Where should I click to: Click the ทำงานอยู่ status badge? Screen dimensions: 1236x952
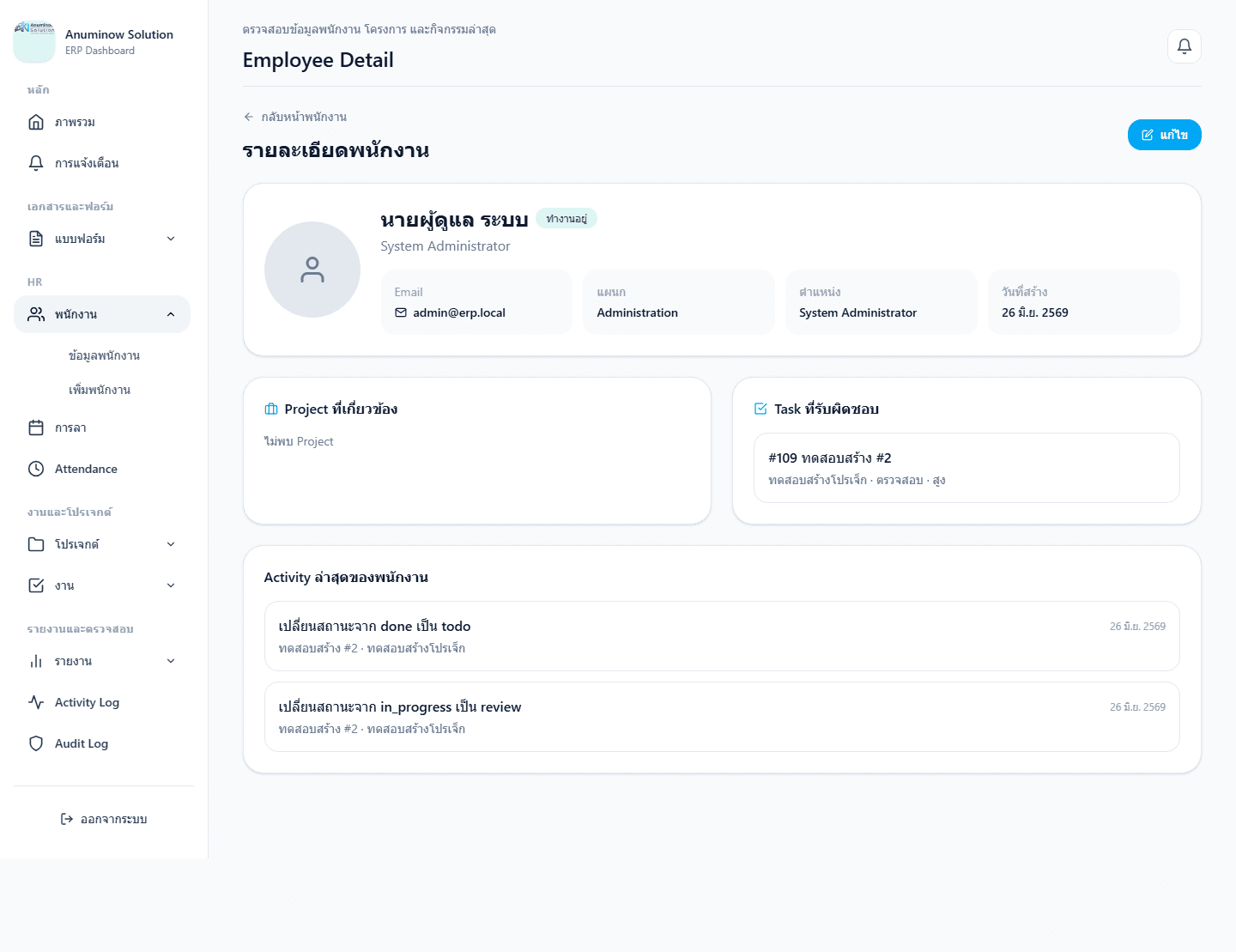click(566, 219)
